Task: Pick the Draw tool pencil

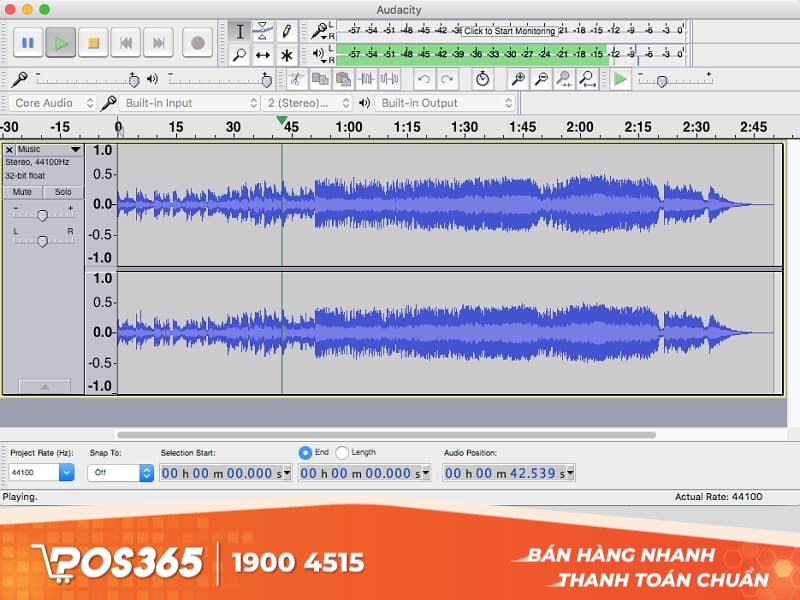Action: coord(284,31)
